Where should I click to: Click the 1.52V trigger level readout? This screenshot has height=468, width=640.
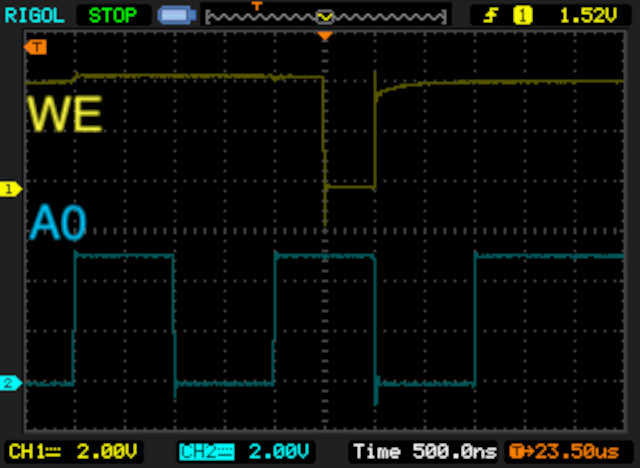[x=588, y=16]
